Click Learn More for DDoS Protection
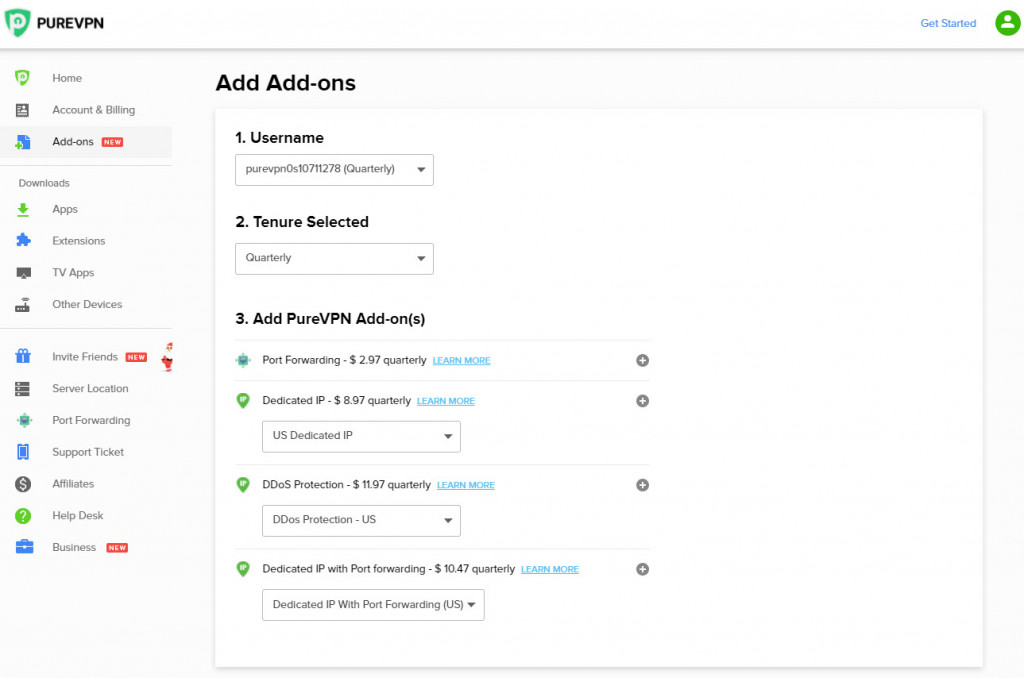 pos(466,485)
